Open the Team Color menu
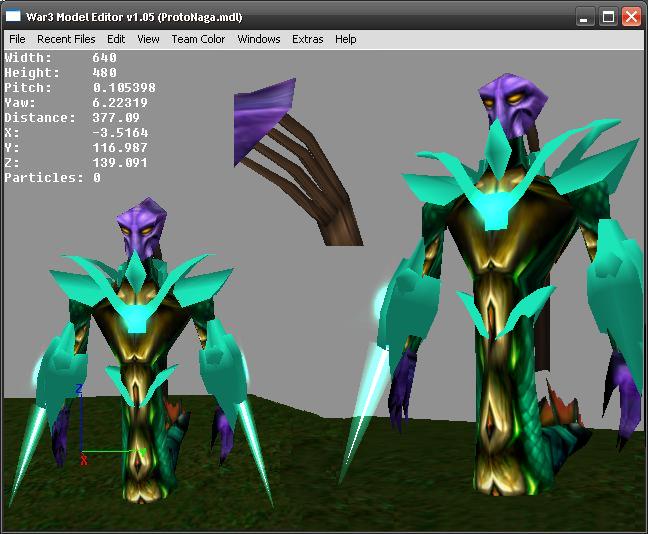Viewport: 648px width, 534px height. pyautogui.click(x=198, y=39)
